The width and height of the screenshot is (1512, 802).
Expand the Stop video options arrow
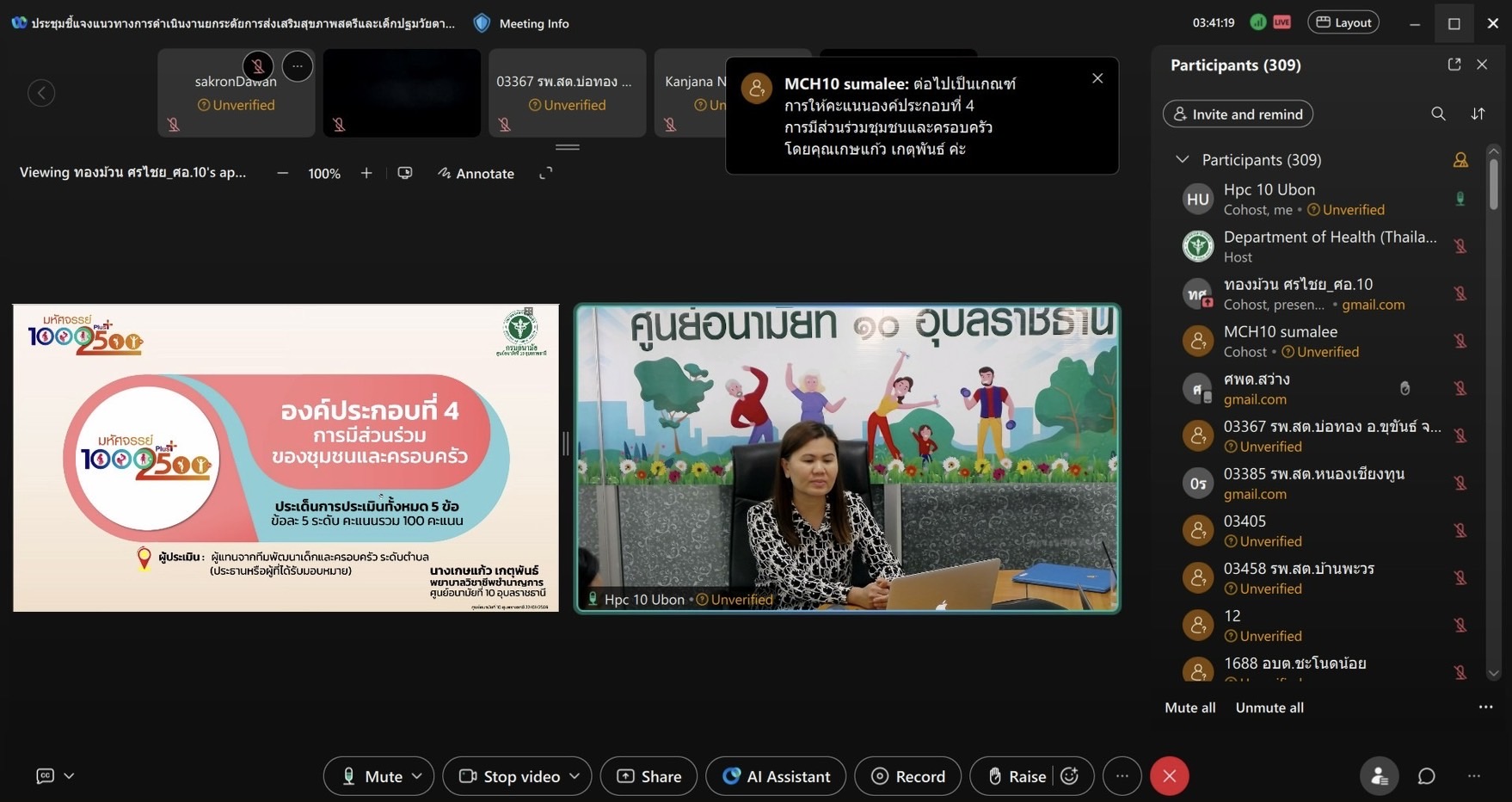575,776
